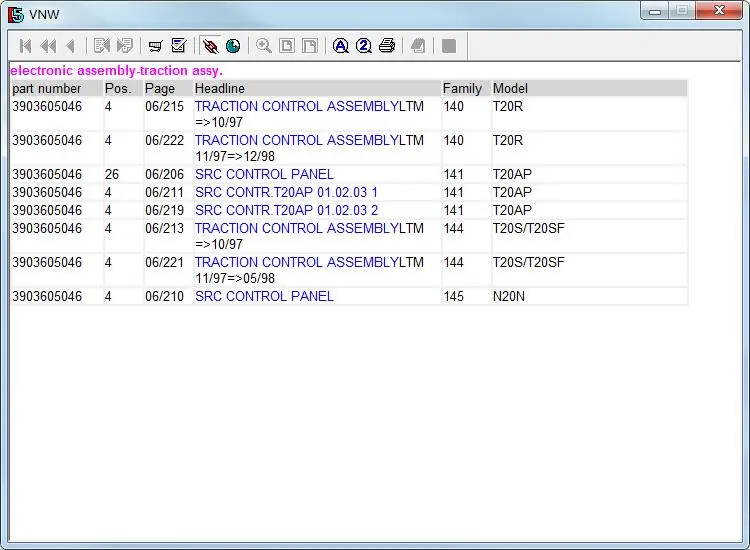
Task: Select page cell 06/211
Action: 164,192
